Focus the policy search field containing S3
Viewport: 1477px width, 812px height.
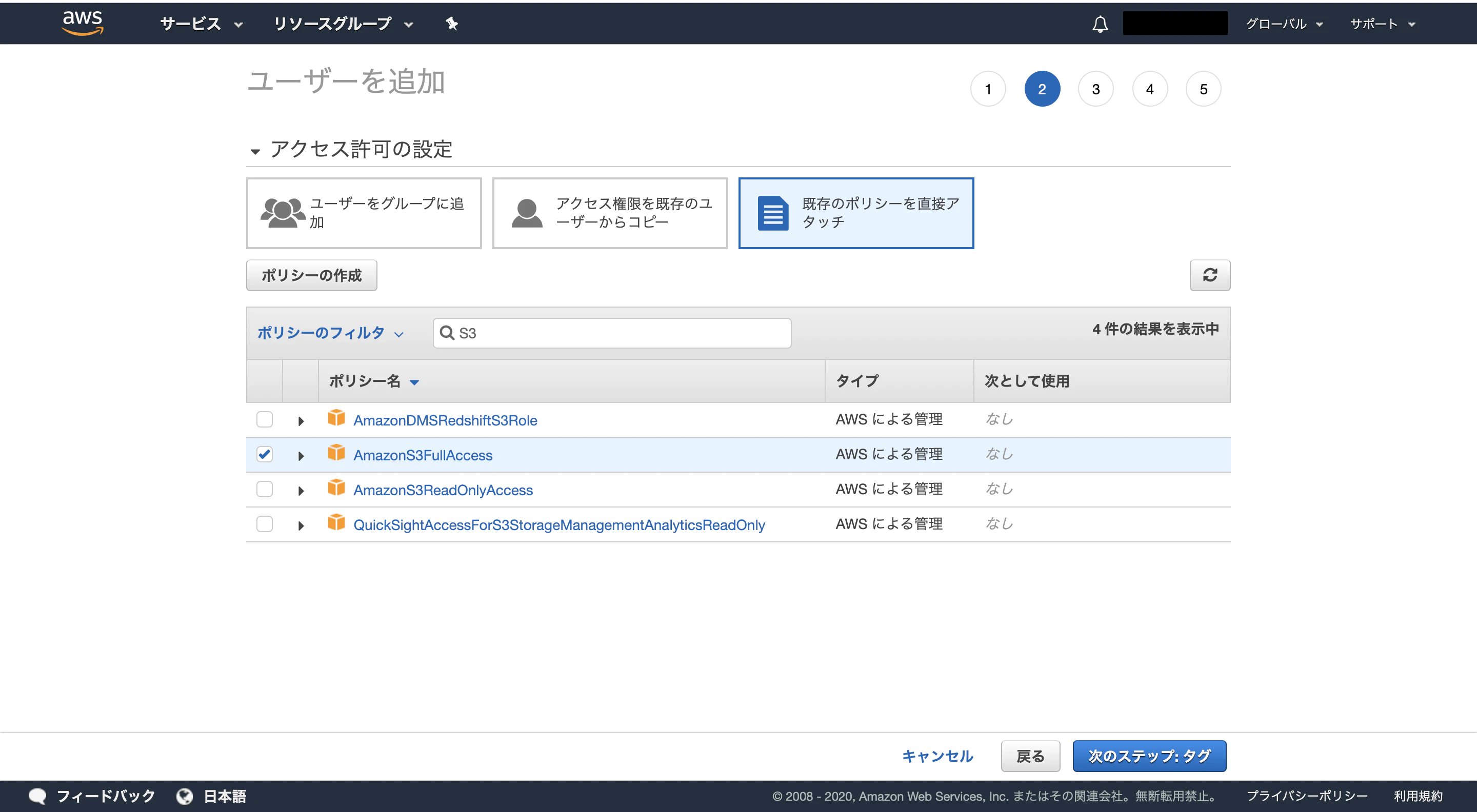click(x=612, y=332)
